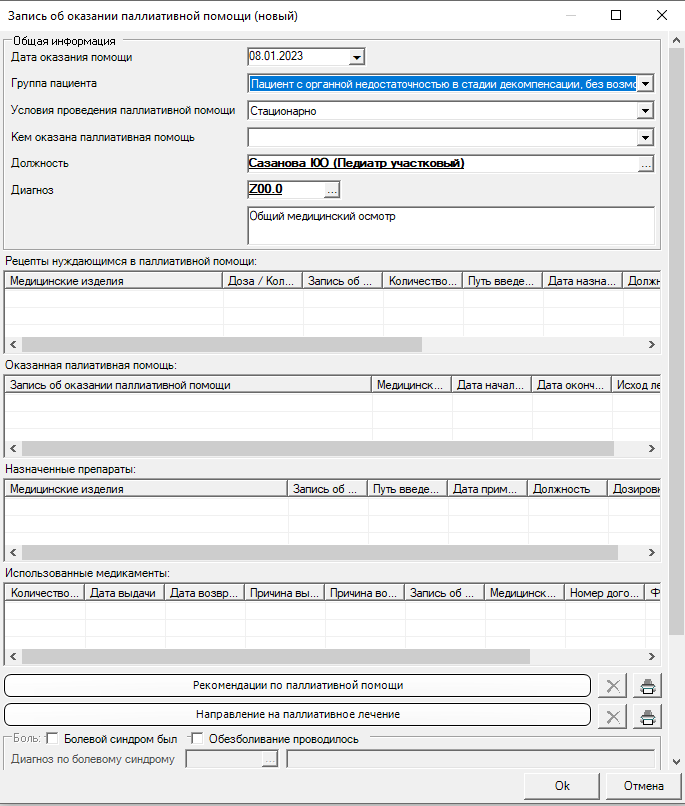
Task: Click 'Запись об оказании паллиативной помощи' column header
Action: pos(188,385)
